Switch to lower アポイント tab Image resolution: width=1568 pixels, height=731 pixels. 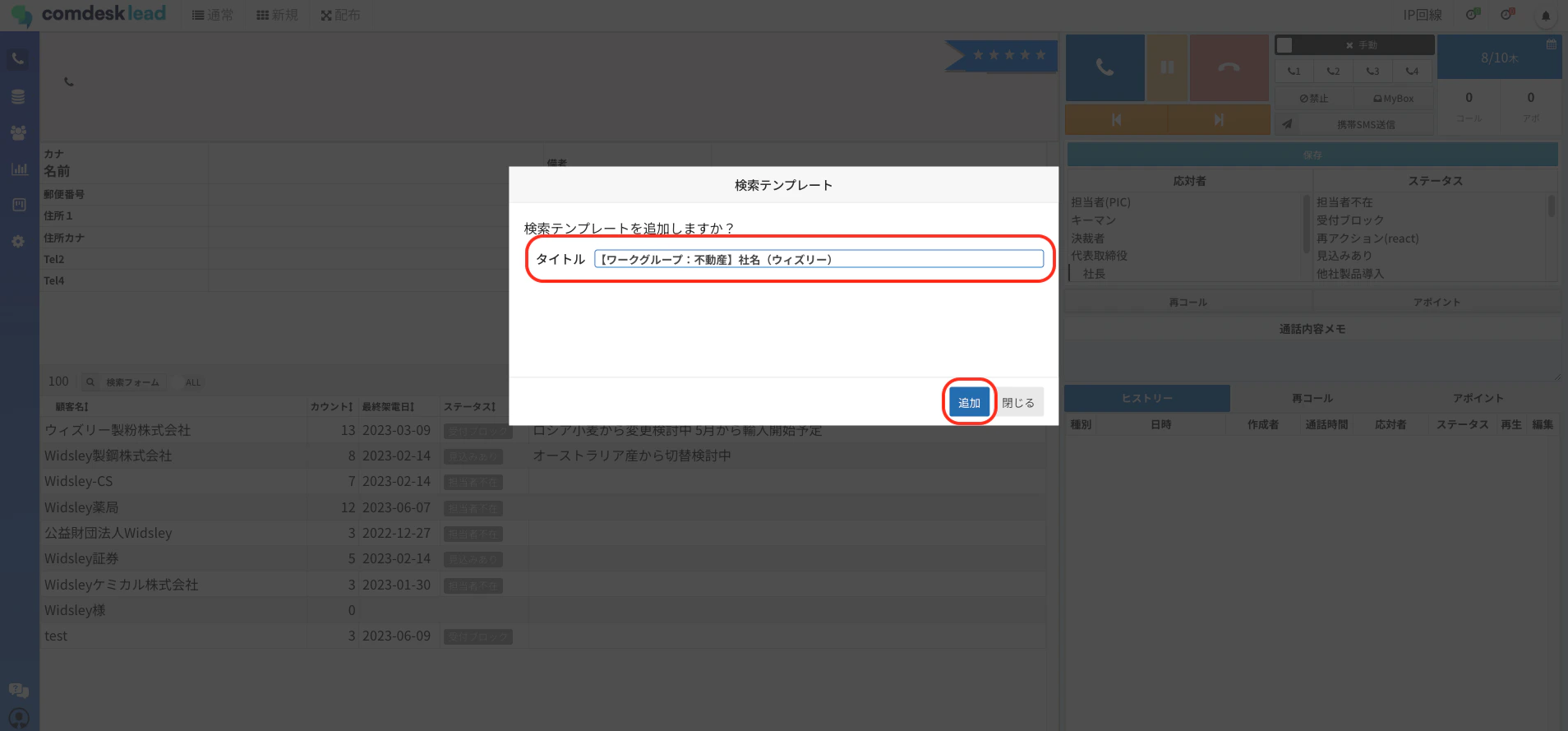coord(1478,398)
